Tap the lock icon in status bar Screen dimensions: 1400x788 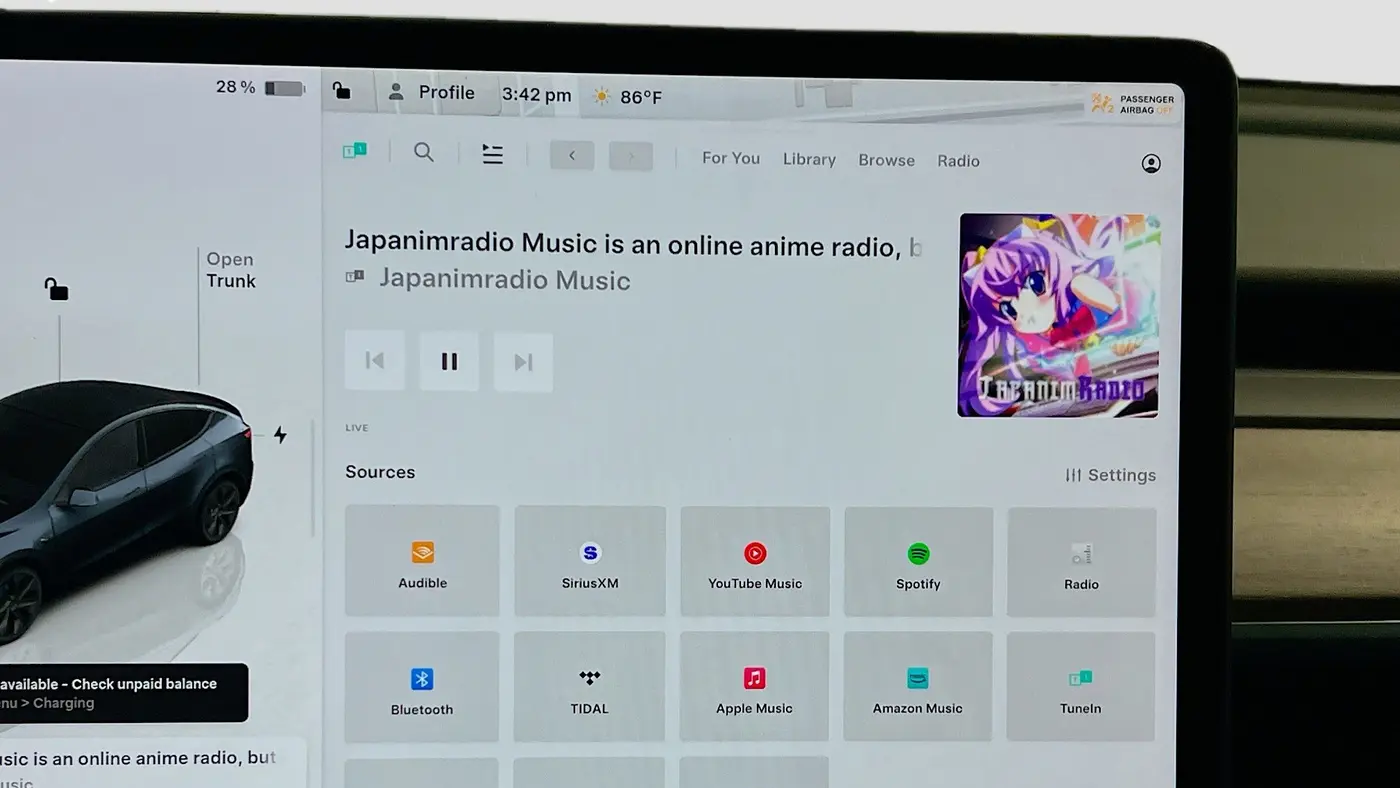pyautogui.click(x=342, y=91)
